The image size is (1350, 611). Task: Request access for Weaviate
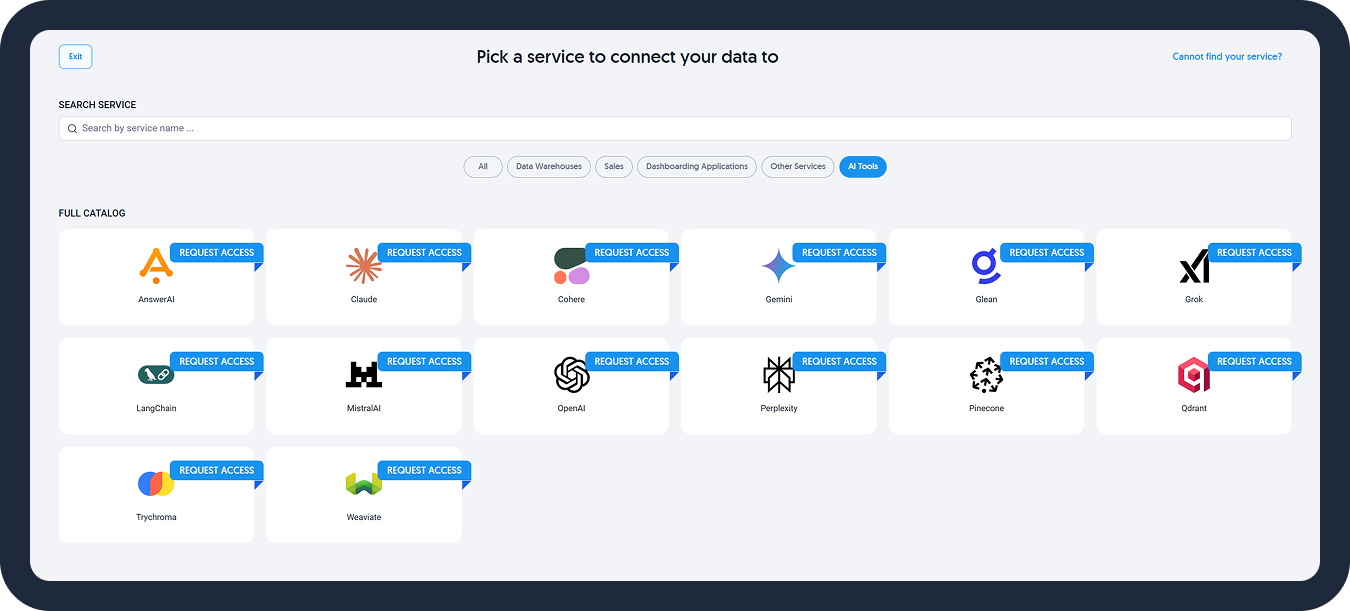424,471
